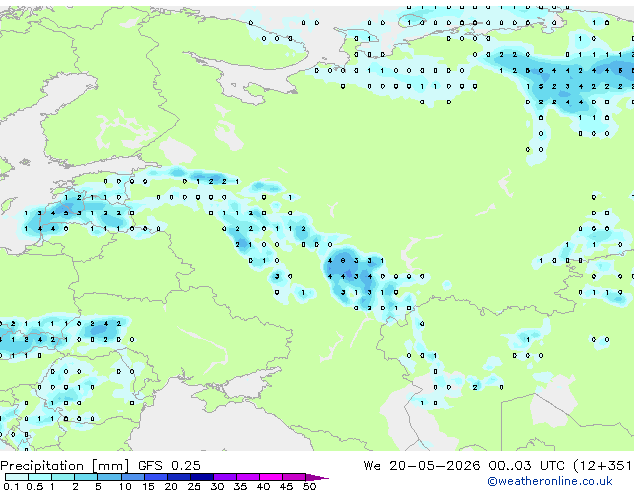Click the 30–35 mm violet legend box

225,477
